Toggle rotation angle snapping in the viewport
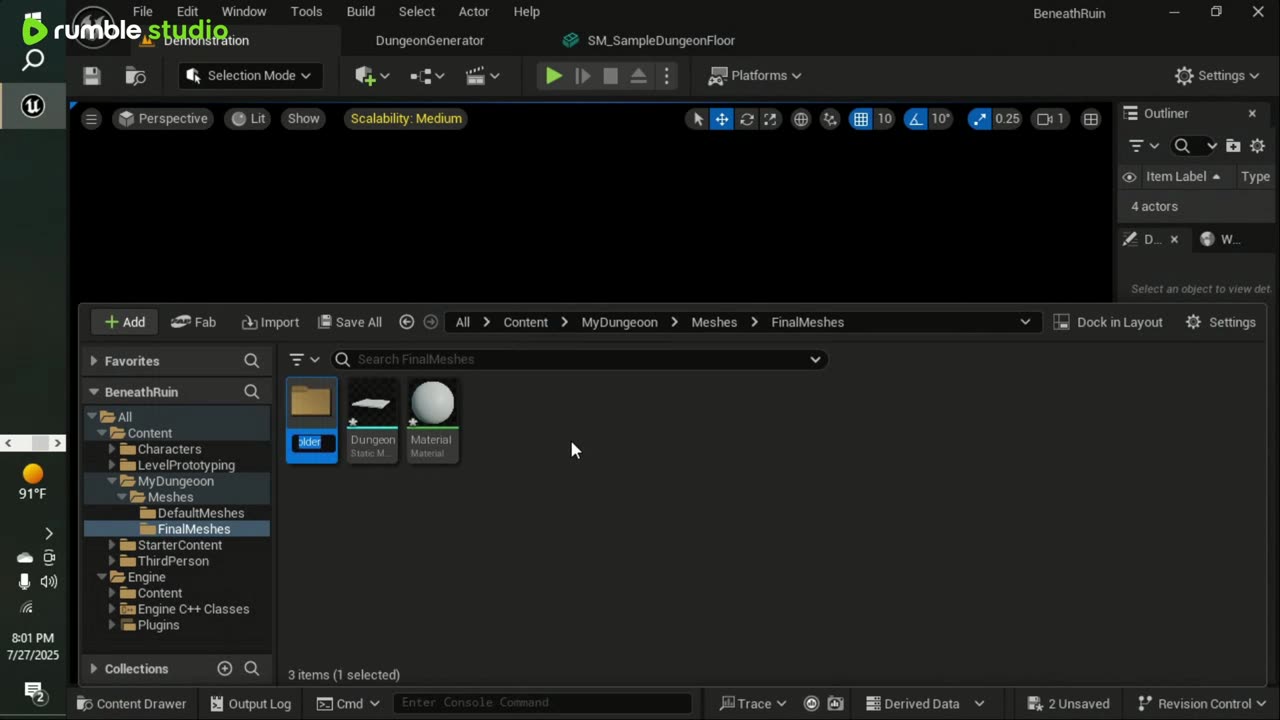Image resolution: width=1280 pixels, height=720 pixels. pyautogui.click(x=915, y=119)
